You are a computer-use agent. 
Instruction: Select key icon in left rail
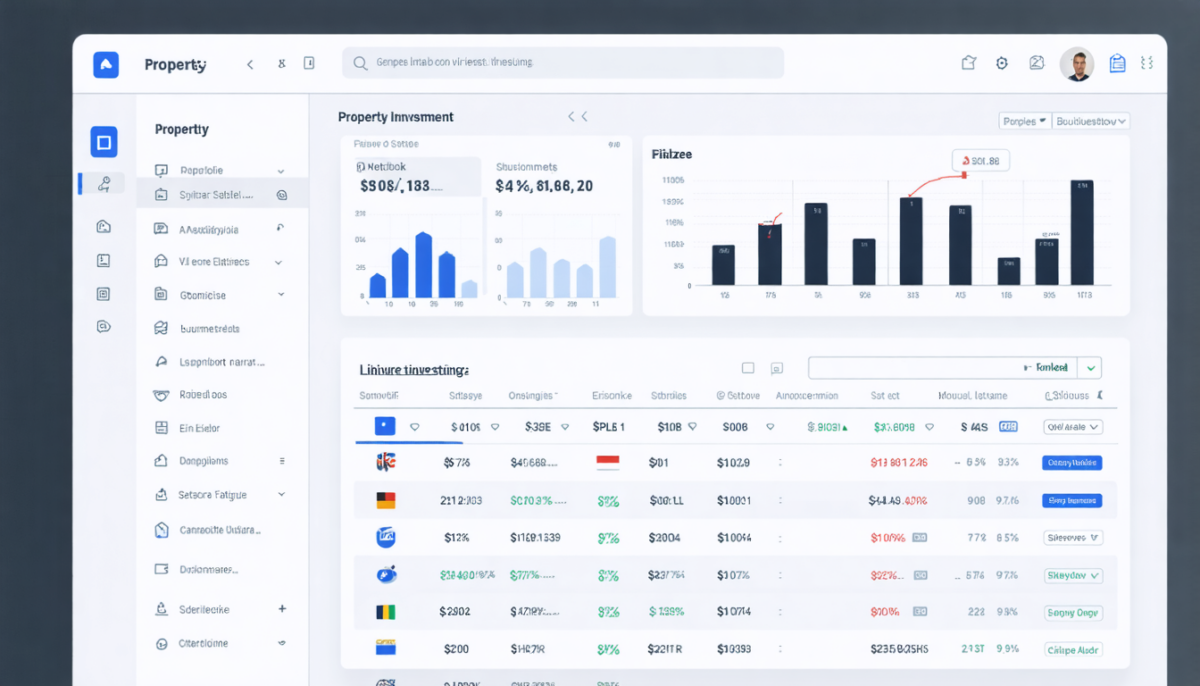click(104, 184)
